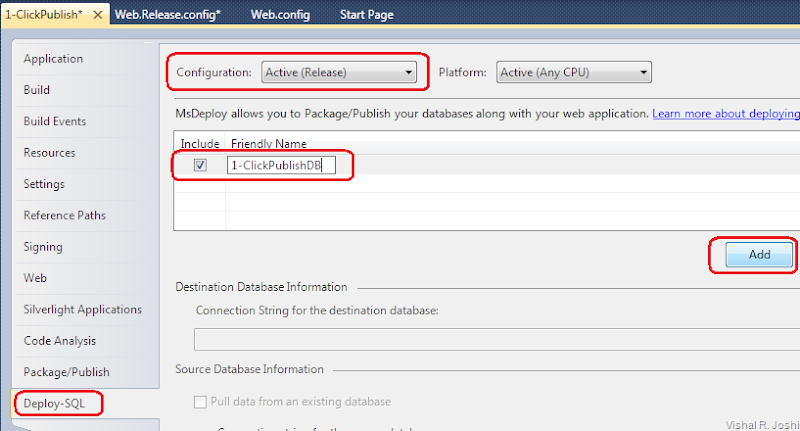Open the Web.config tab
The width and height of the screenshot is (800, 431).
pyautogui.click(x=280, y=15)
